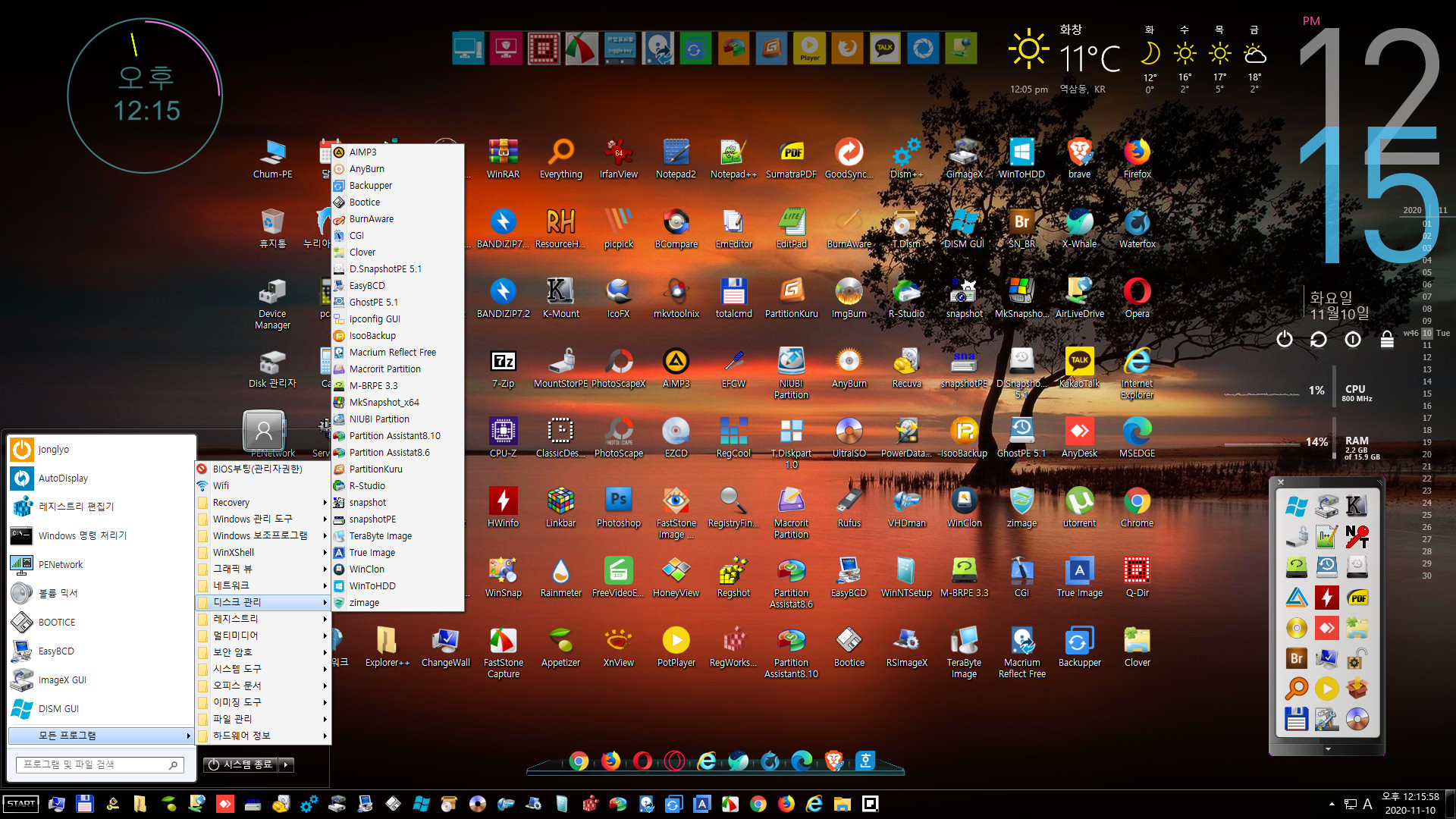Expand the Windows 관리 도구 folder
This screenshot has width=1456, height=819.
(x=262, y=519)
